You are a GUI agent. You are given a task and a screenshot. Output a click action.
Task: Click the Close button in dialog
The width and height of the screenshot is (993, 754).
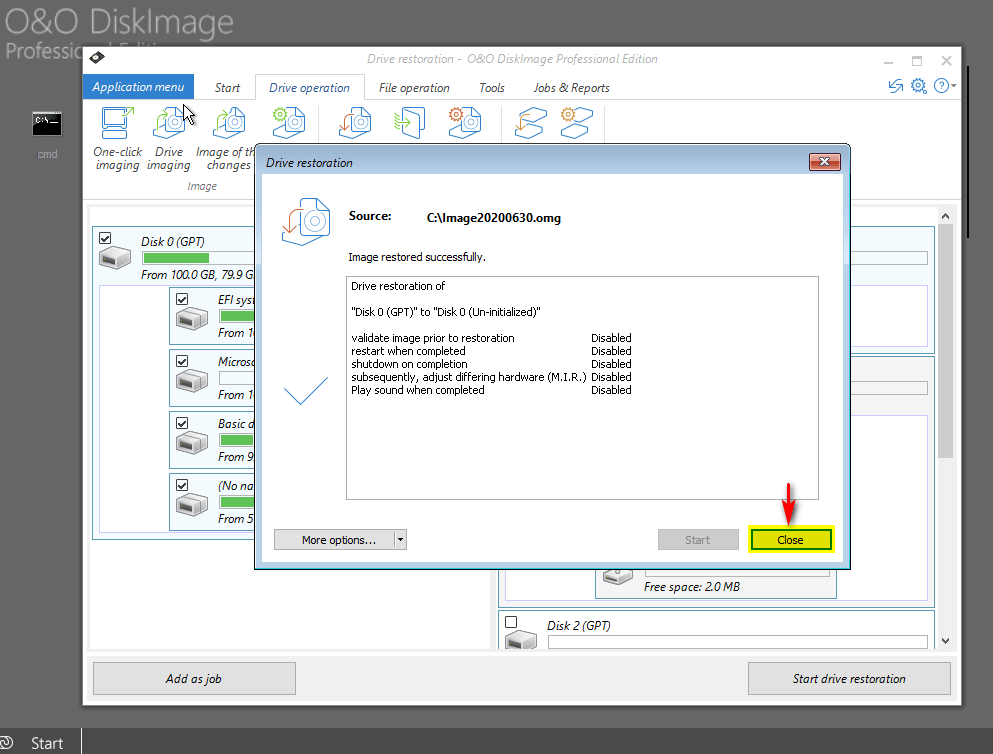[x=790, y=539]
